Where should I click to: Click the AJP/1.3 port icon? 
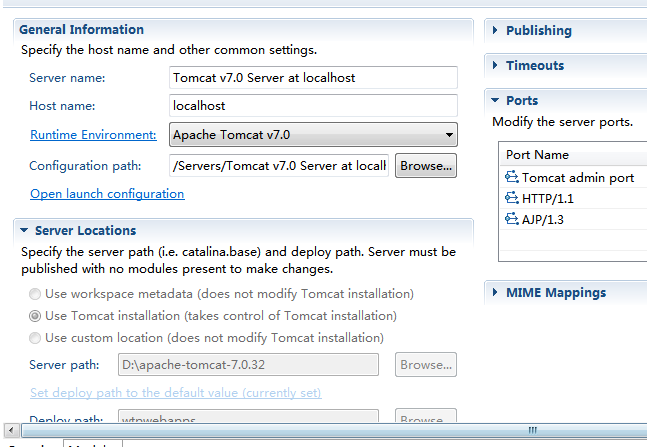[512, 219]
